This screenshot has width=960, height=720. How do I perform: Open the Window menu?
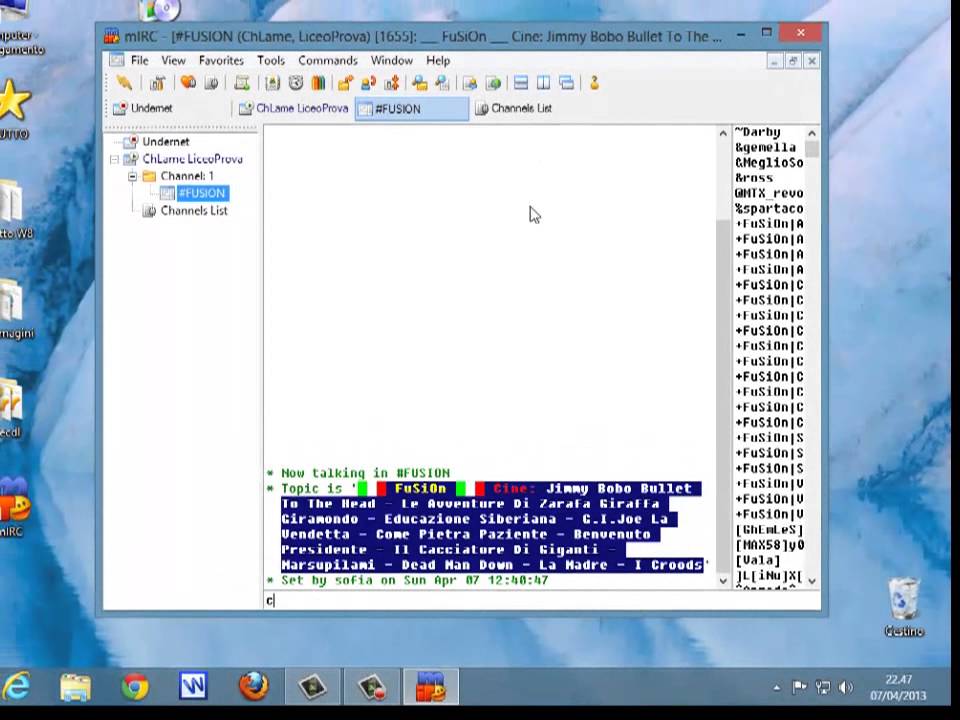point(392,60)
